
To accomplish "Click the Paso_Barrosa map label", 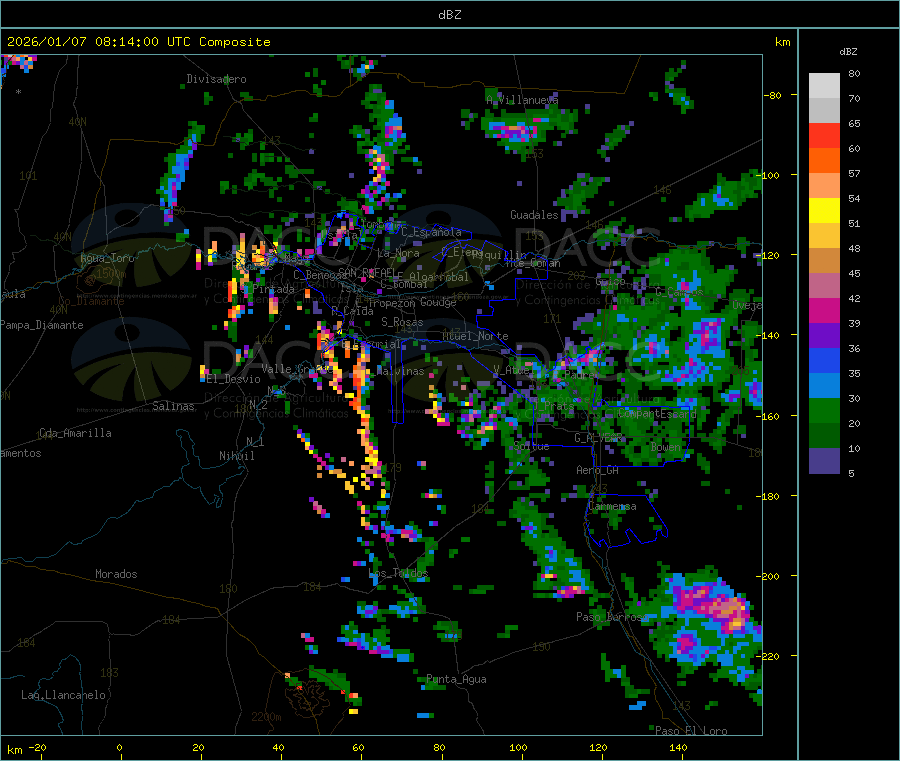I will (x=612, y=617).
